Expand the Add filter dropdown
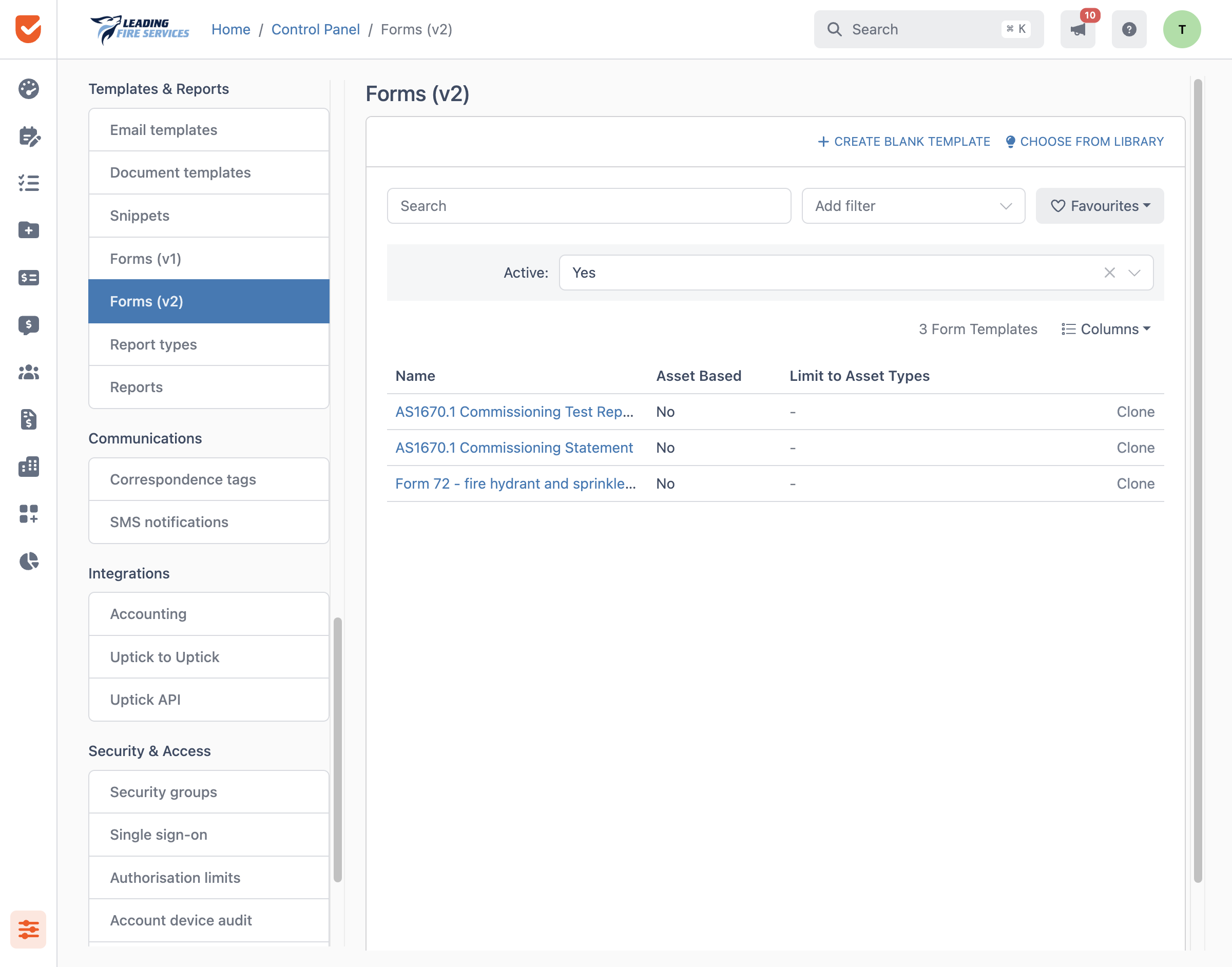Image resolution: width=1232 pixels, height=967 pixels. pos(913,206)
